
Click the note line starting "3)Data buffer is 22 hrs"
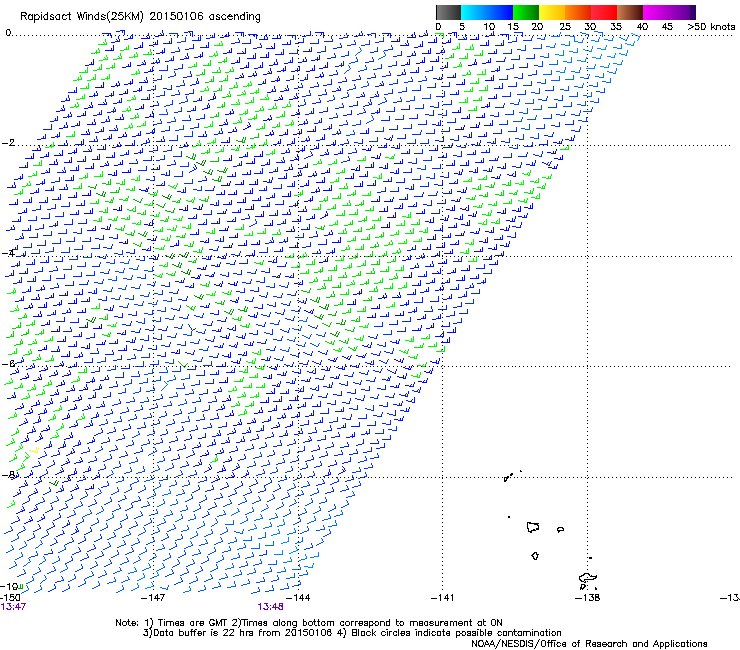[352, 633]
